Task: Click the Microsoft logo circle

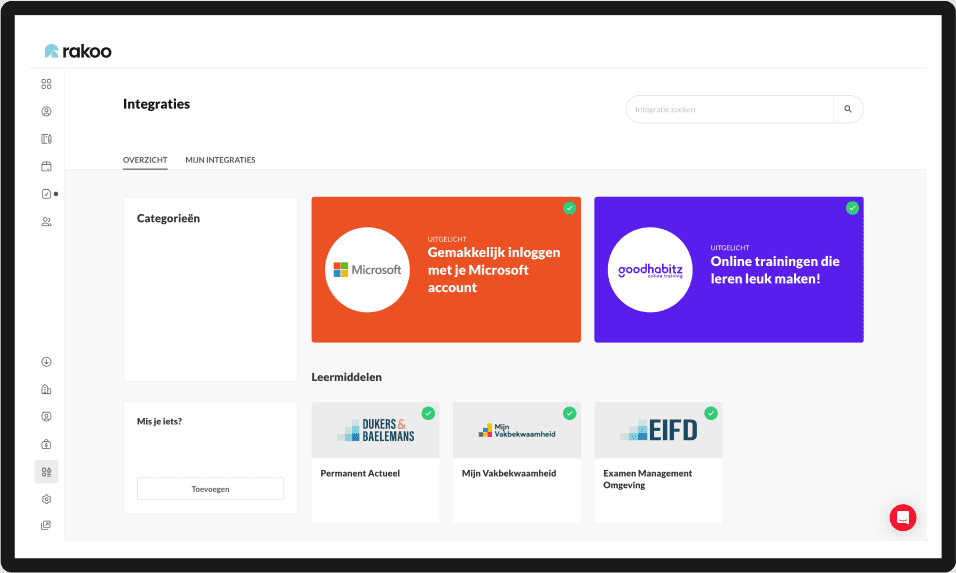Action: coord(368,270)
